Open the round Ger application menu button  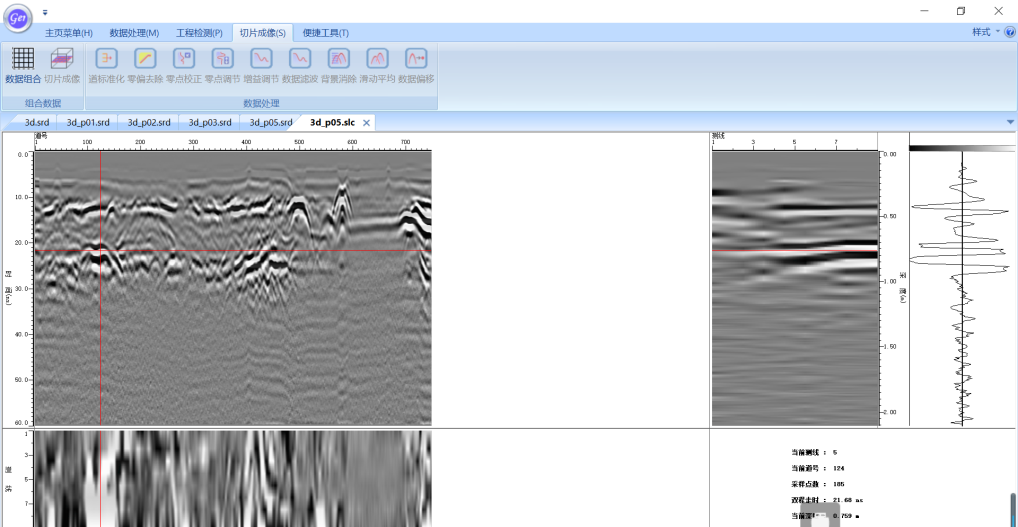click(x=19, y=16)
